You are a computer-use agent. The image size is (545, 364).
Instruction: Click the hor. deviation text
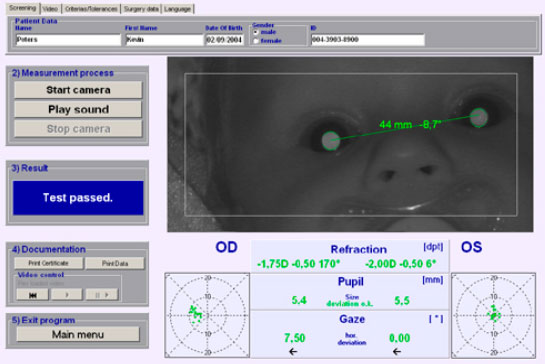[352, 339]
